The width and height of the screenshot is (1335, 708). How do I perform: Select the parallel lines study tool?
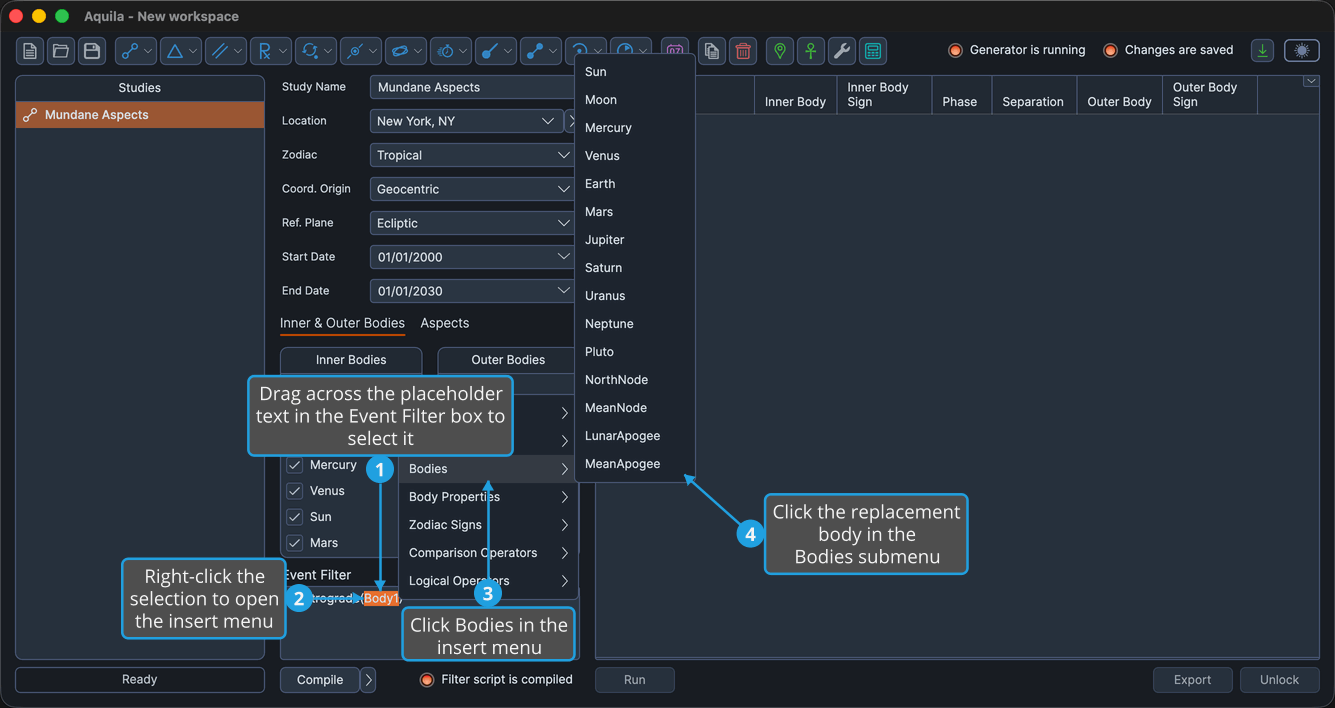click(x=219, y=51)
